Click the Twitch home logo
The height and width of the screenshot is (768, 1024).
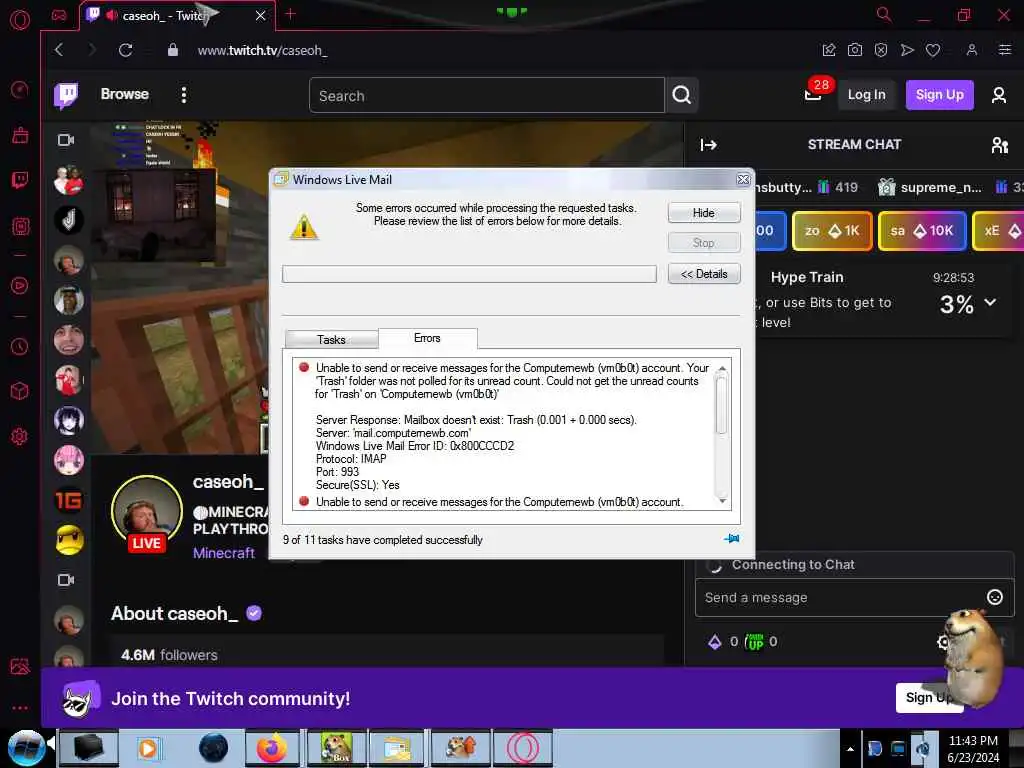[x=66, y=95]
